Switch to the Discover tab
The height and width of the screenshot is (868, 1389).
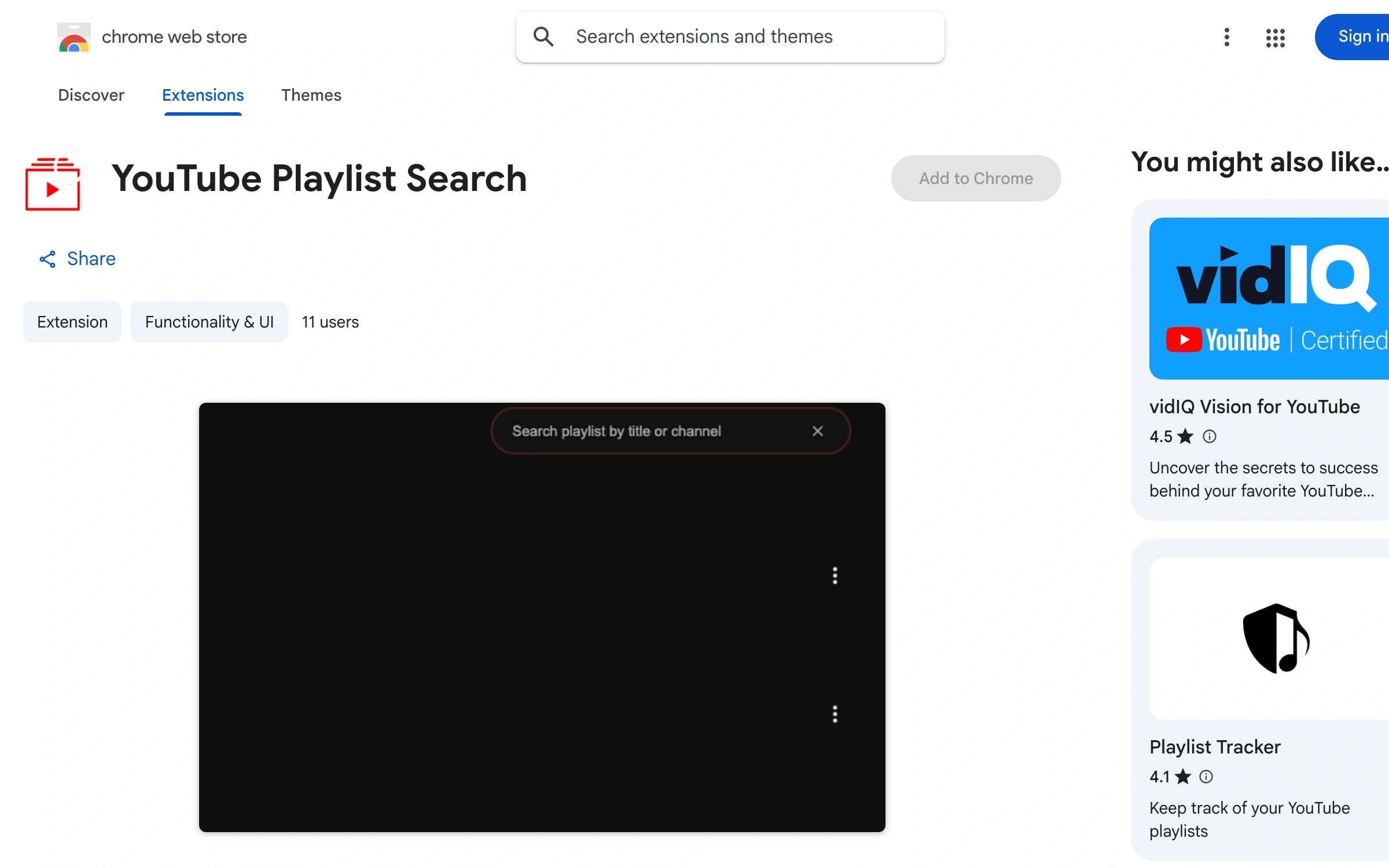pos(91,95)
